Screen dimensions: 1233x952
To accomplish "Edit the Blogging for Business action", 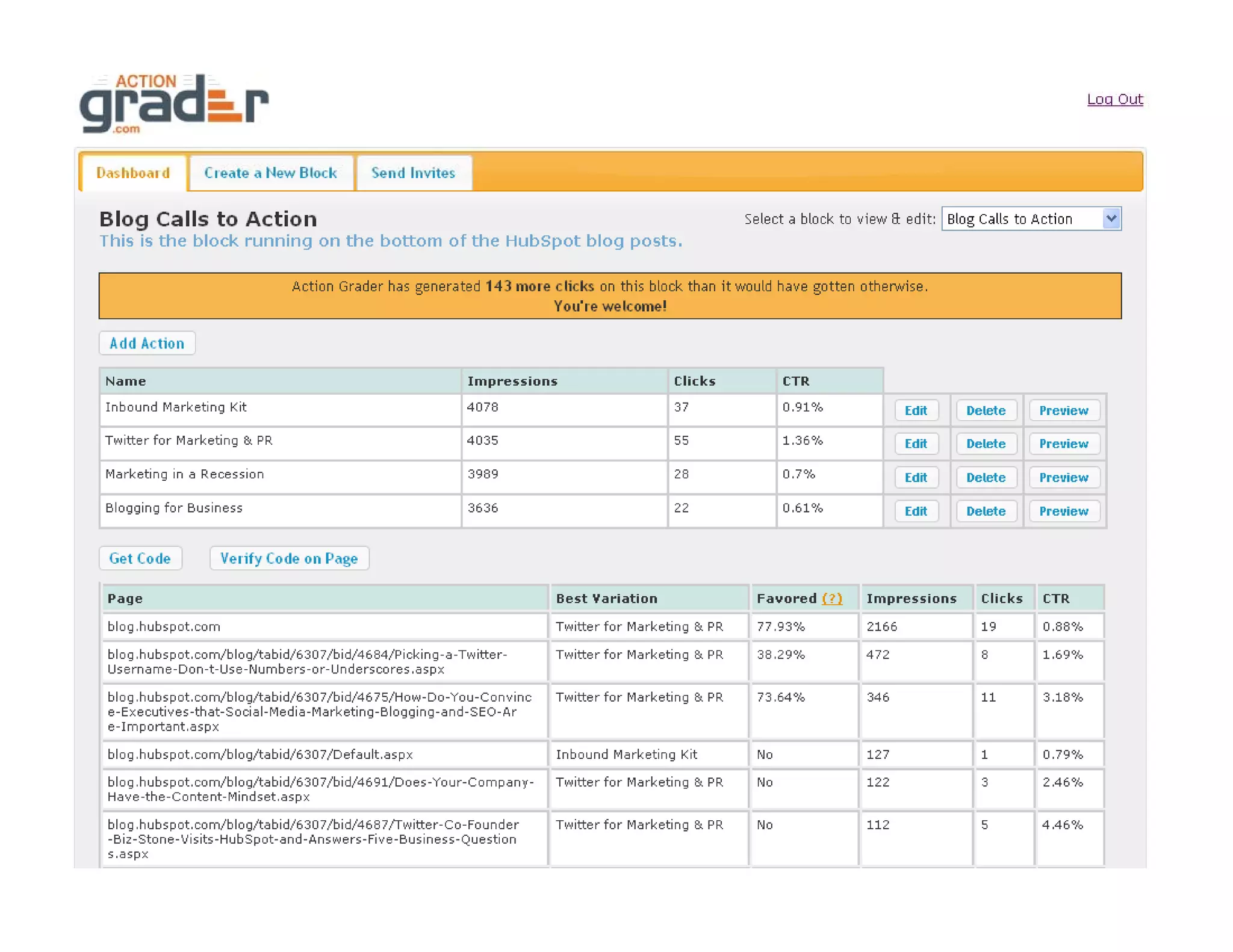I will coord(915,512).
